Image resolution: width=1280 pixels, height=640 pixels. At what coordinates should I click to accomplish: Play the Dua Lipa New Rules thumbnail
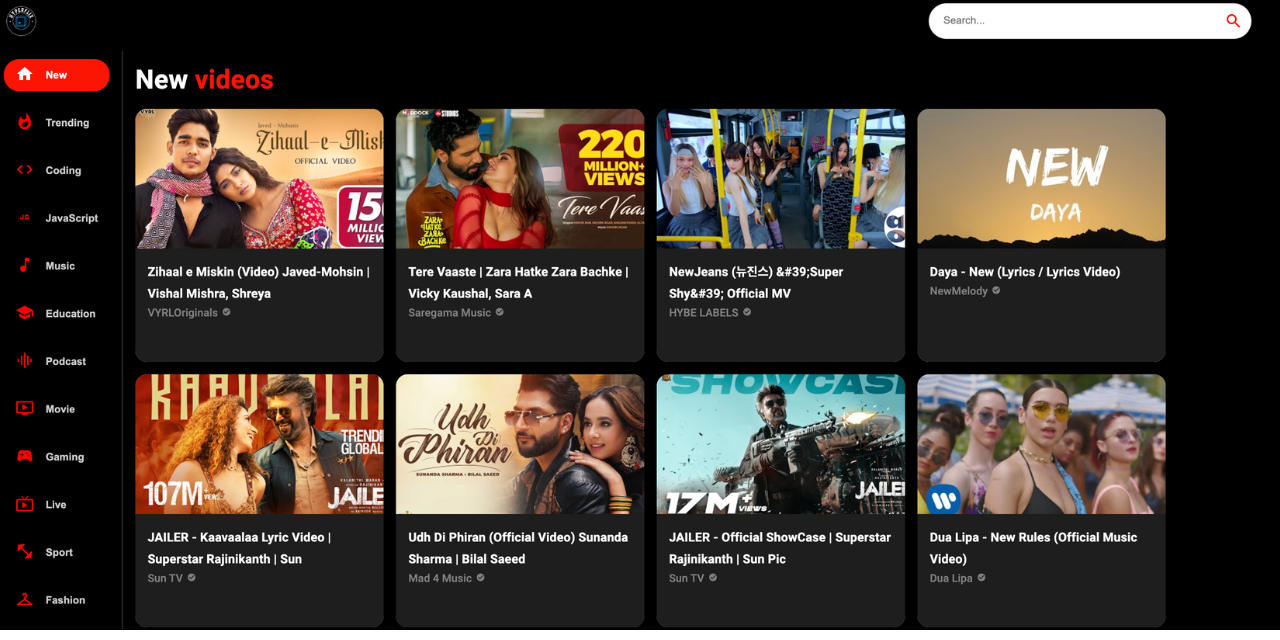click(x=1041, y=444)
